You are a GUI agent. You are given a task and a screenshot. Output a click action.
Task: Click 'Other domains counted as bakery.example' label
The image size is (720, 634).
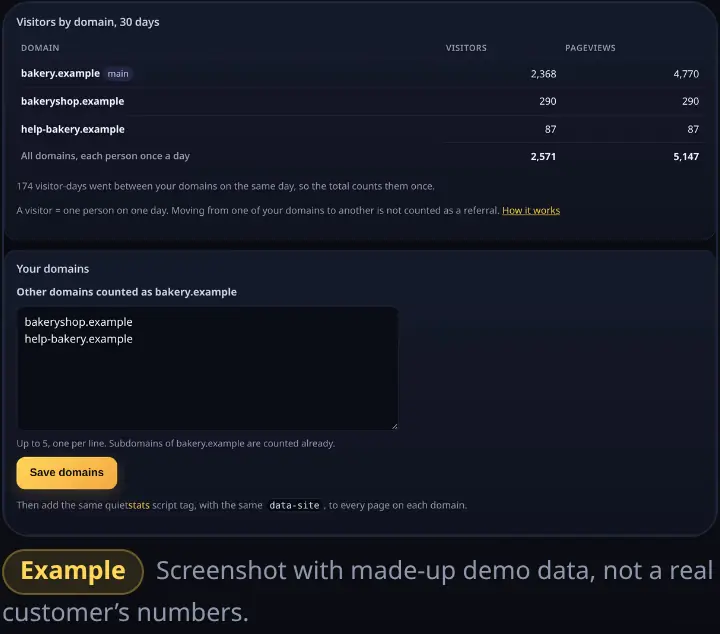pos(126,292)
